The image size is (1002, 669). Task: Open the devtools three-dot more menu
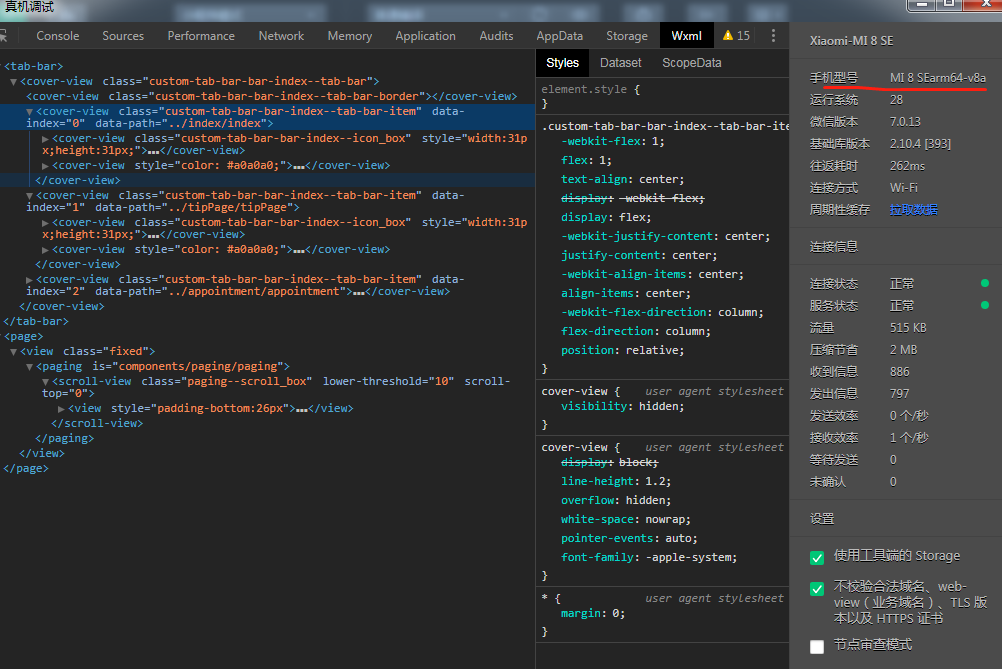(x=773, y=36)
